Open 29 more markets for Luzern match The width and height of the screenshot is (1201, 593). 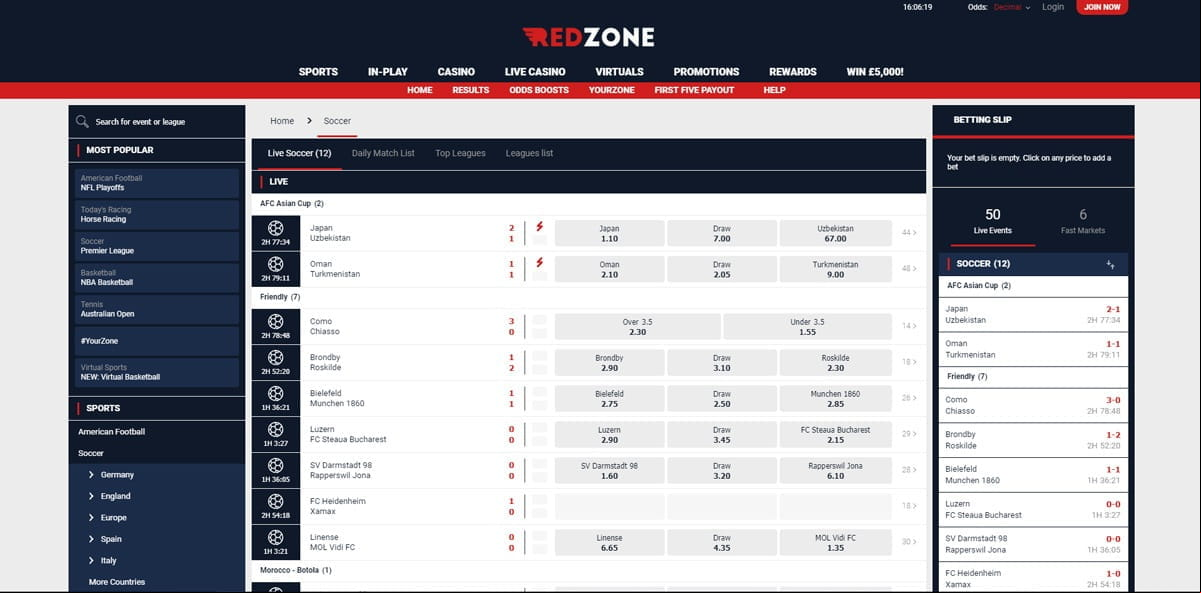coord(909,434)
